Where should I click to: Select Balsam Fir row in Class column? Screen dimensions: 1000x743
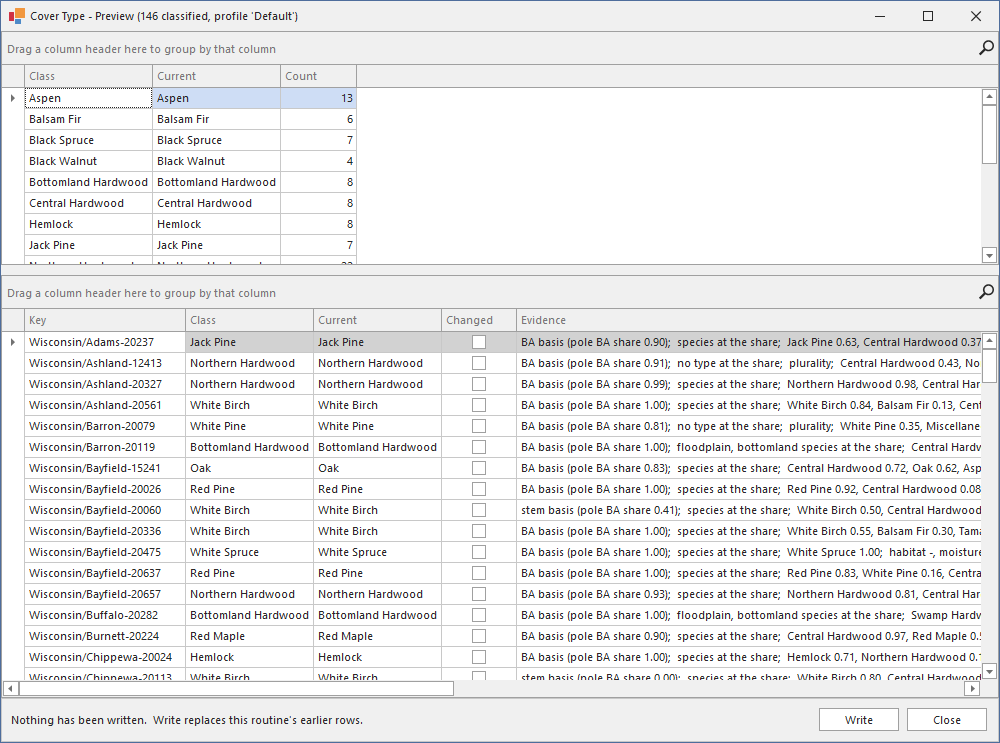[89, 119]
